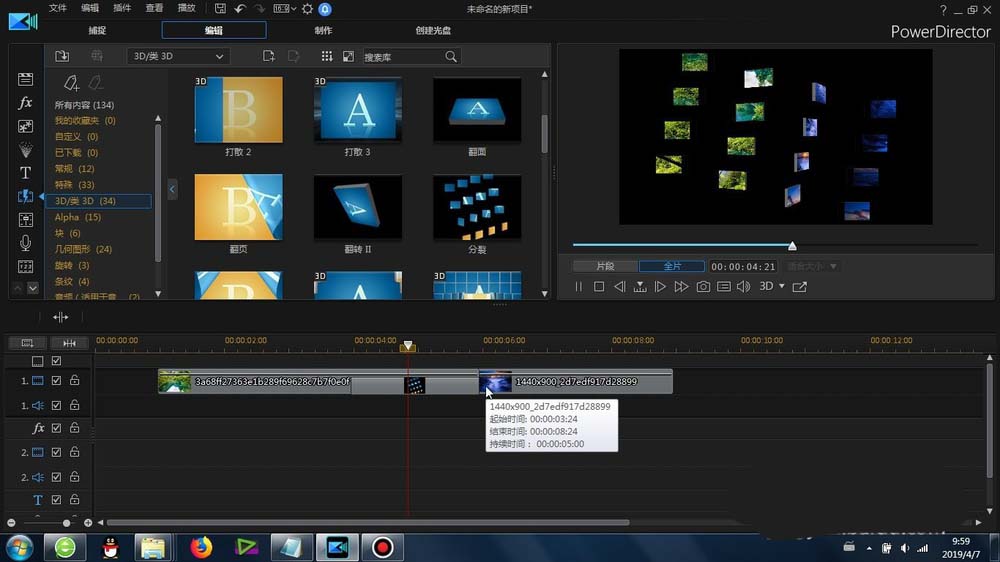Select 几何图形 (24) category
This screenshot has width=1000, height=562.
coord(83,249)
